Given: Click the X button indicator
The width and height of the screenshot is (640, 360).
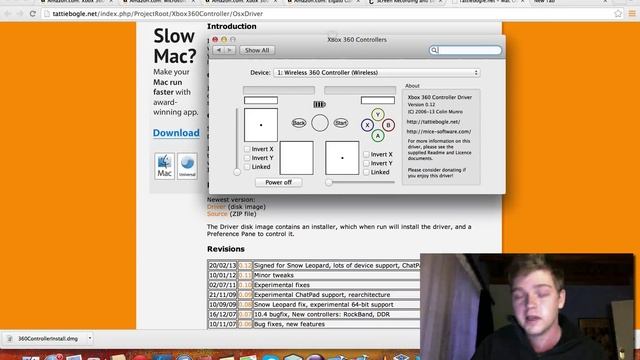Looking at the screenshot, I should (x=367, y=125).
